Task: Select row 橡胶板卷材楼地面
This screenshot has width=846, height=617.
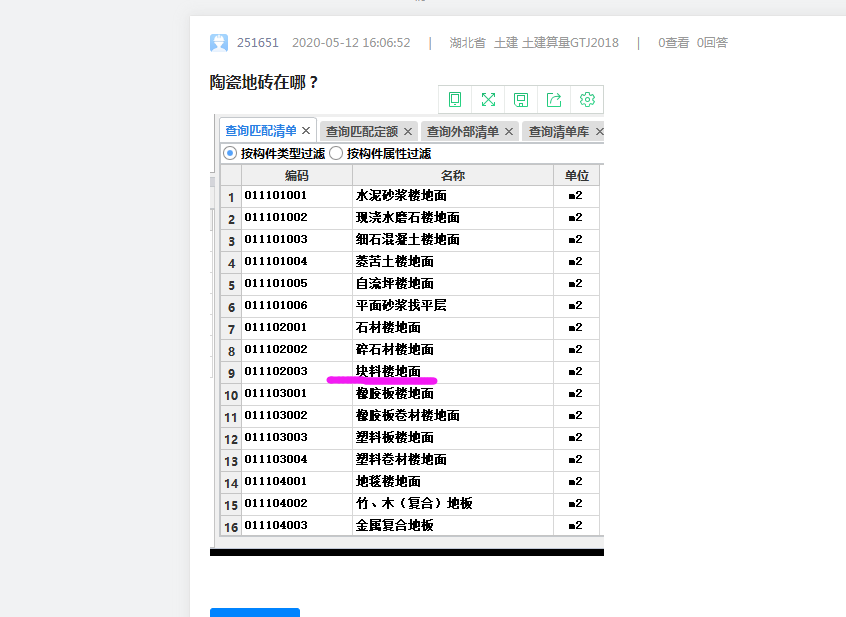Action: [x=410, y=417]
